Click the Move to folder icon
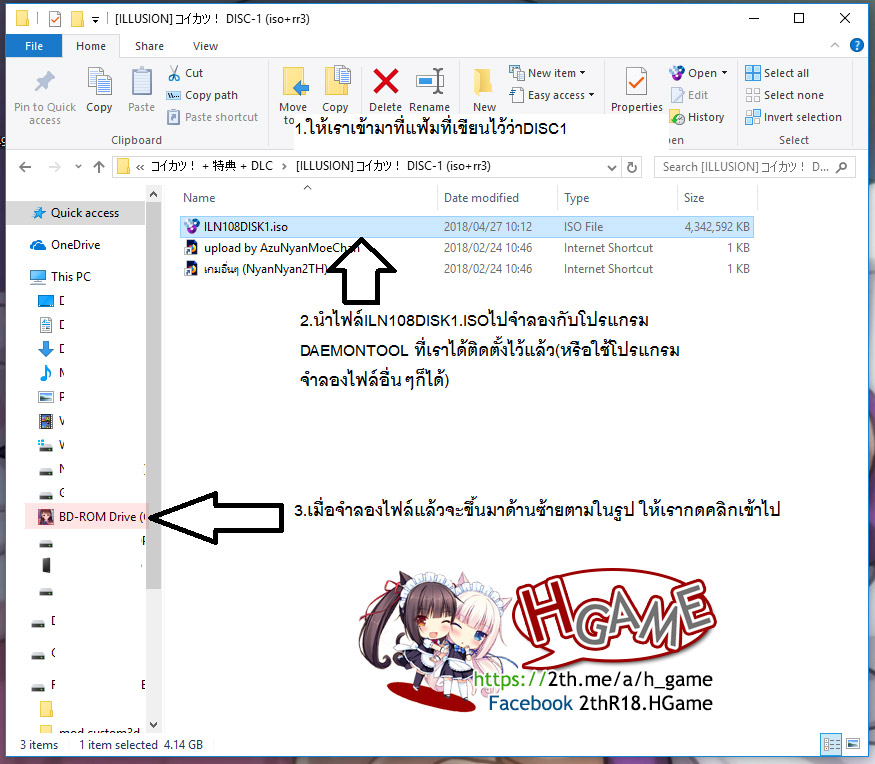Image resolution: width=875 pixels, height=764 pixels. point(294,82)
